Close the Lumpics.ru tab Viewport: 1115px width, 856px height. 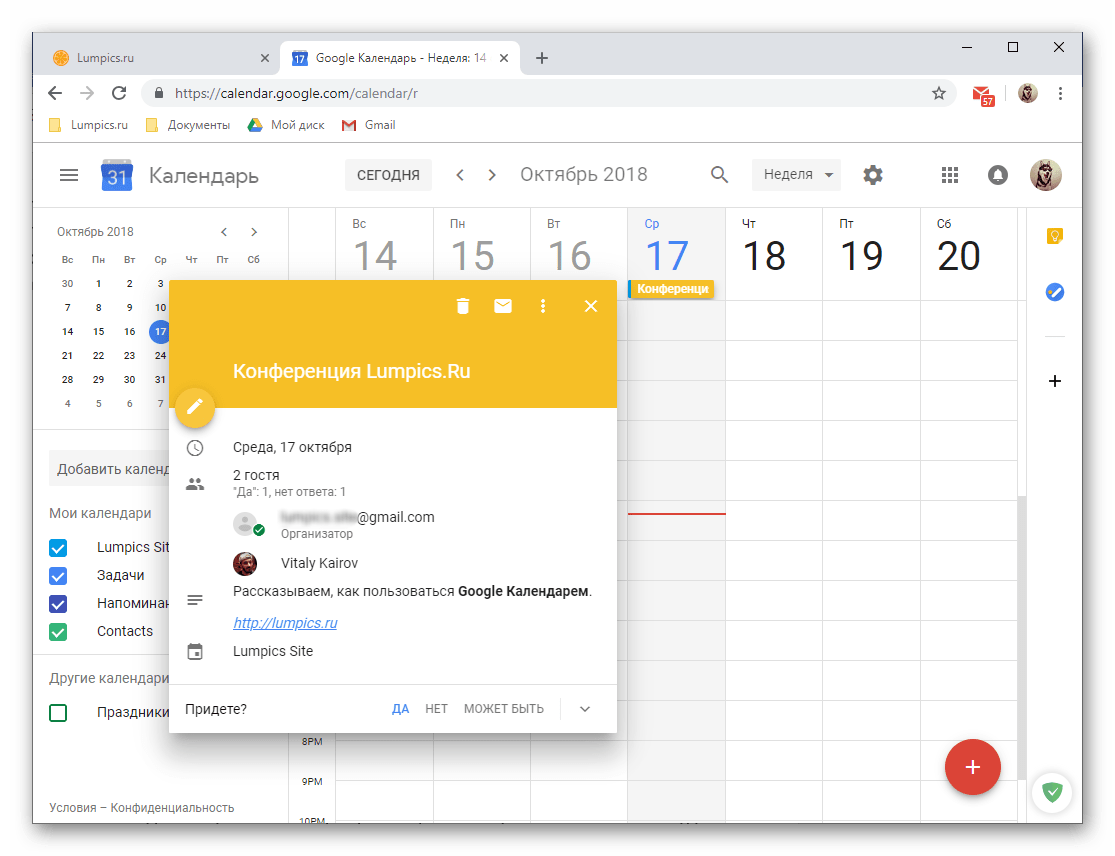coord(265,58)
